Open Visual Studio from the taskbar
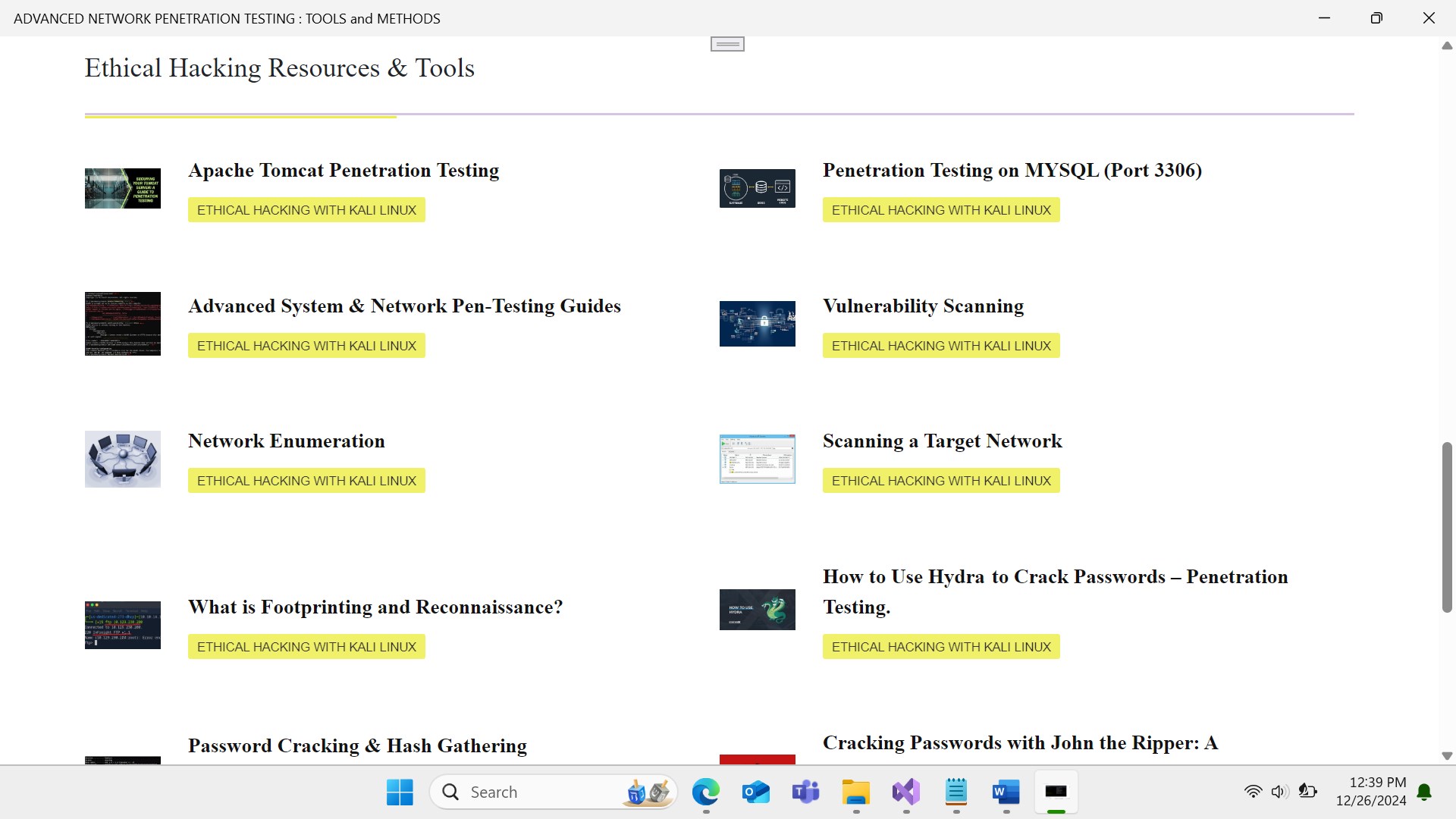Screen dimensions: 1456x819 (905, 792)
